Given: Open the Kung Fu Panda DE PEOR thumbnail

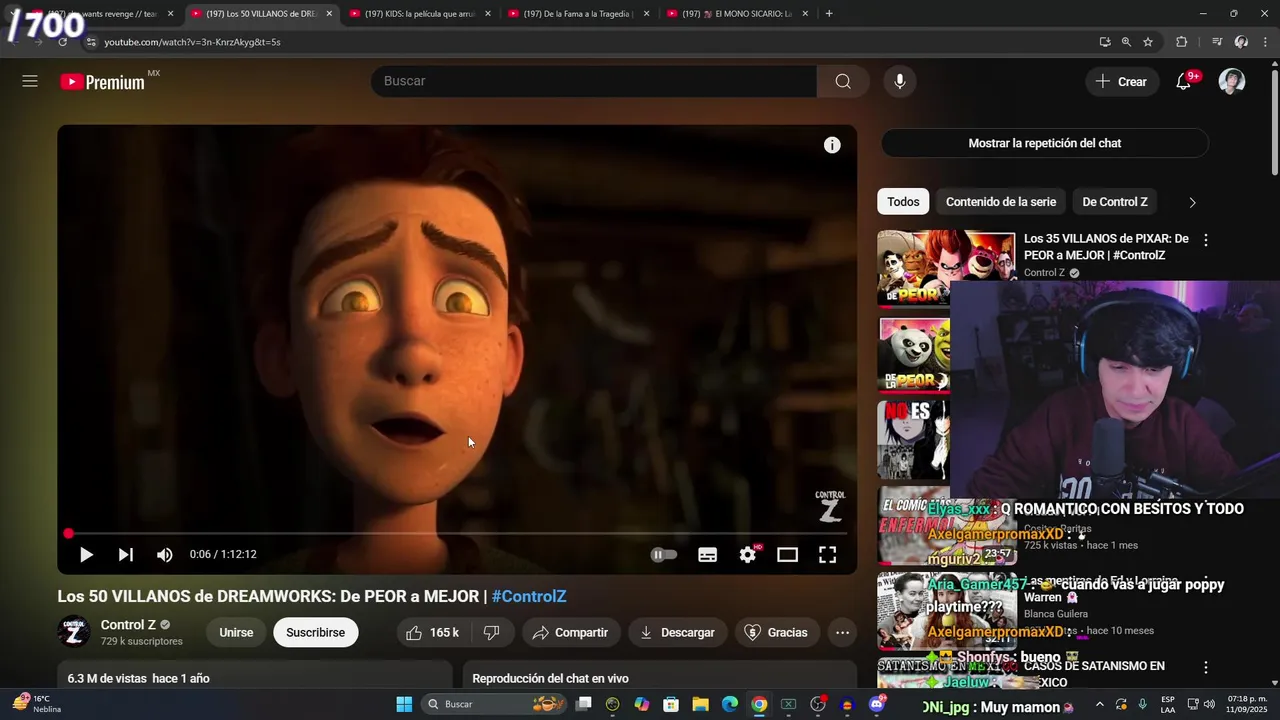Looking at the screenshot, I should (914, 354).
